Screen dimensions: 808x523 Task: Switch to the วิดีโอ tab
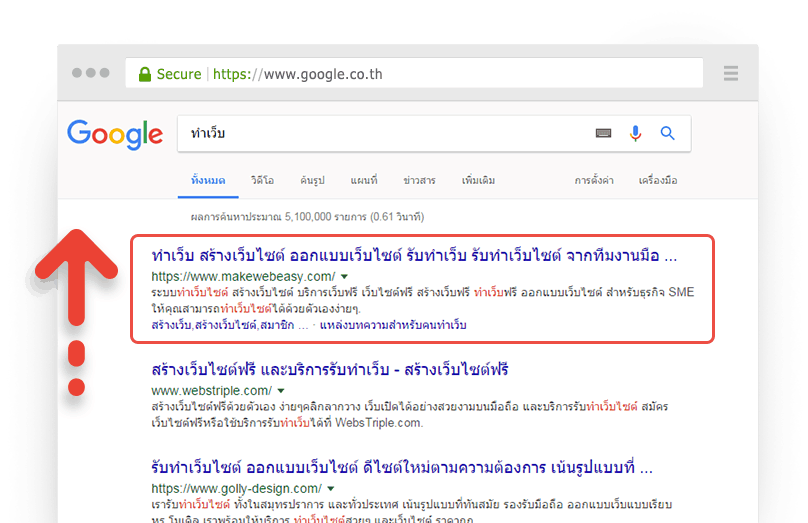point(262,181)
